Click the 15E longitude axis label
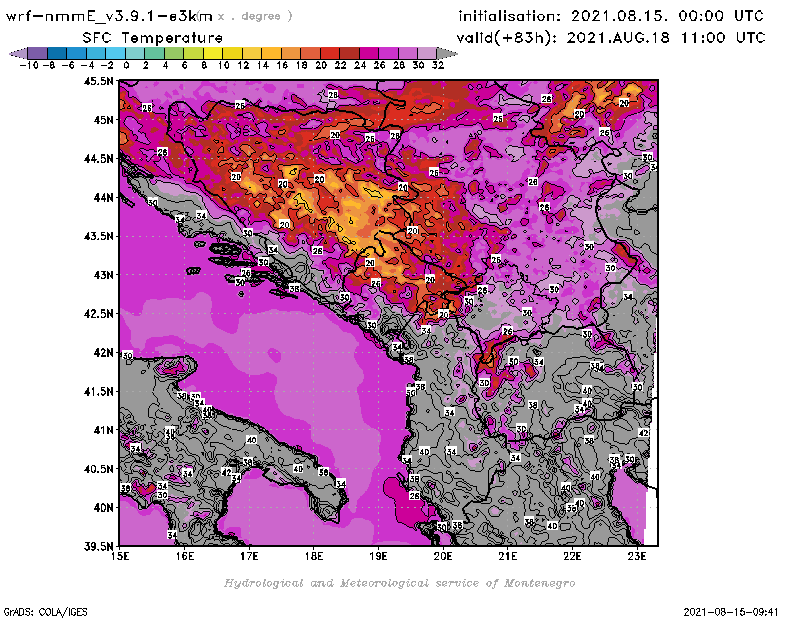This screenshot has height=618, width=800. click(120, 556)
